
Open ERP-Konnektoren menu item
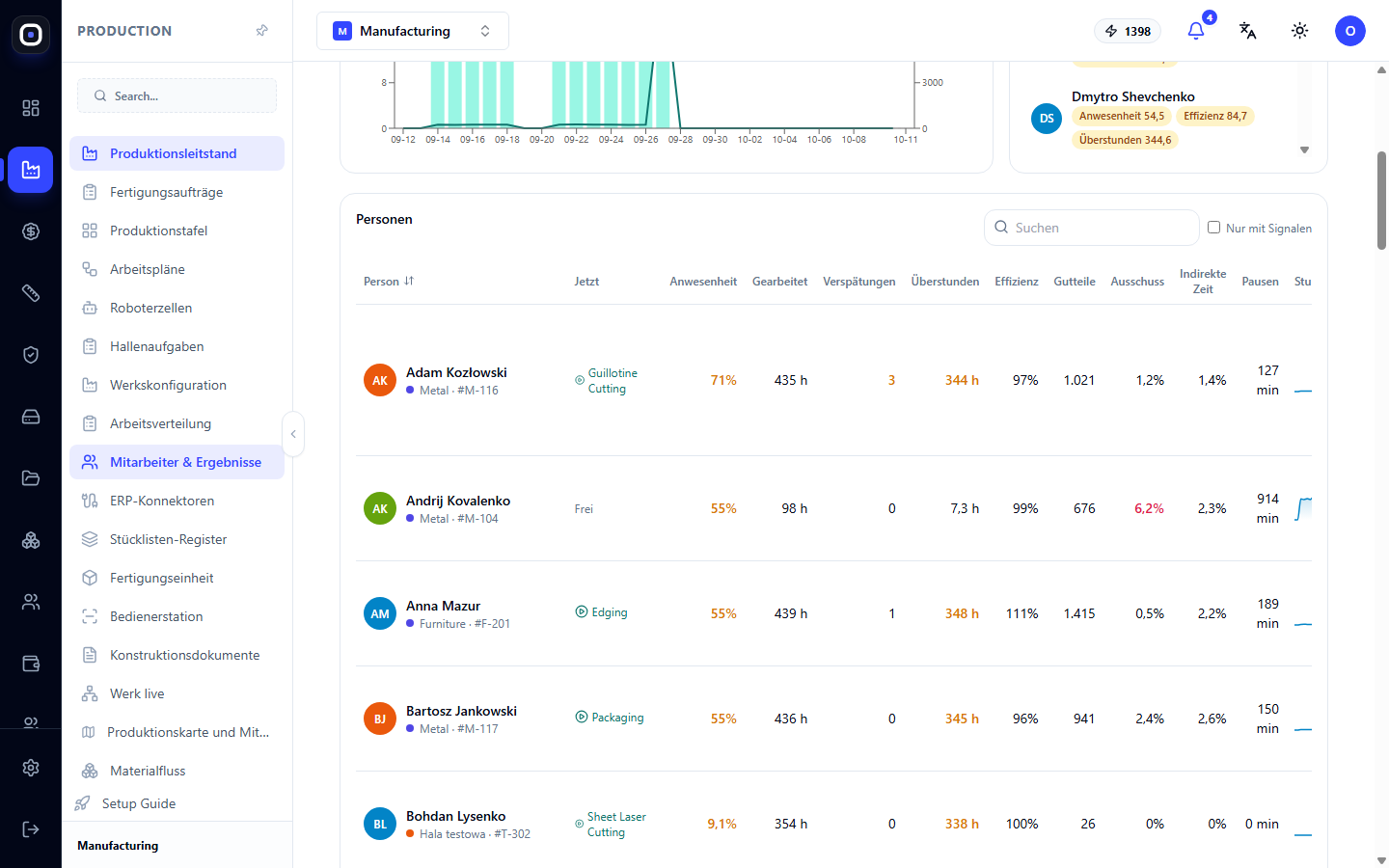[177, 501]
